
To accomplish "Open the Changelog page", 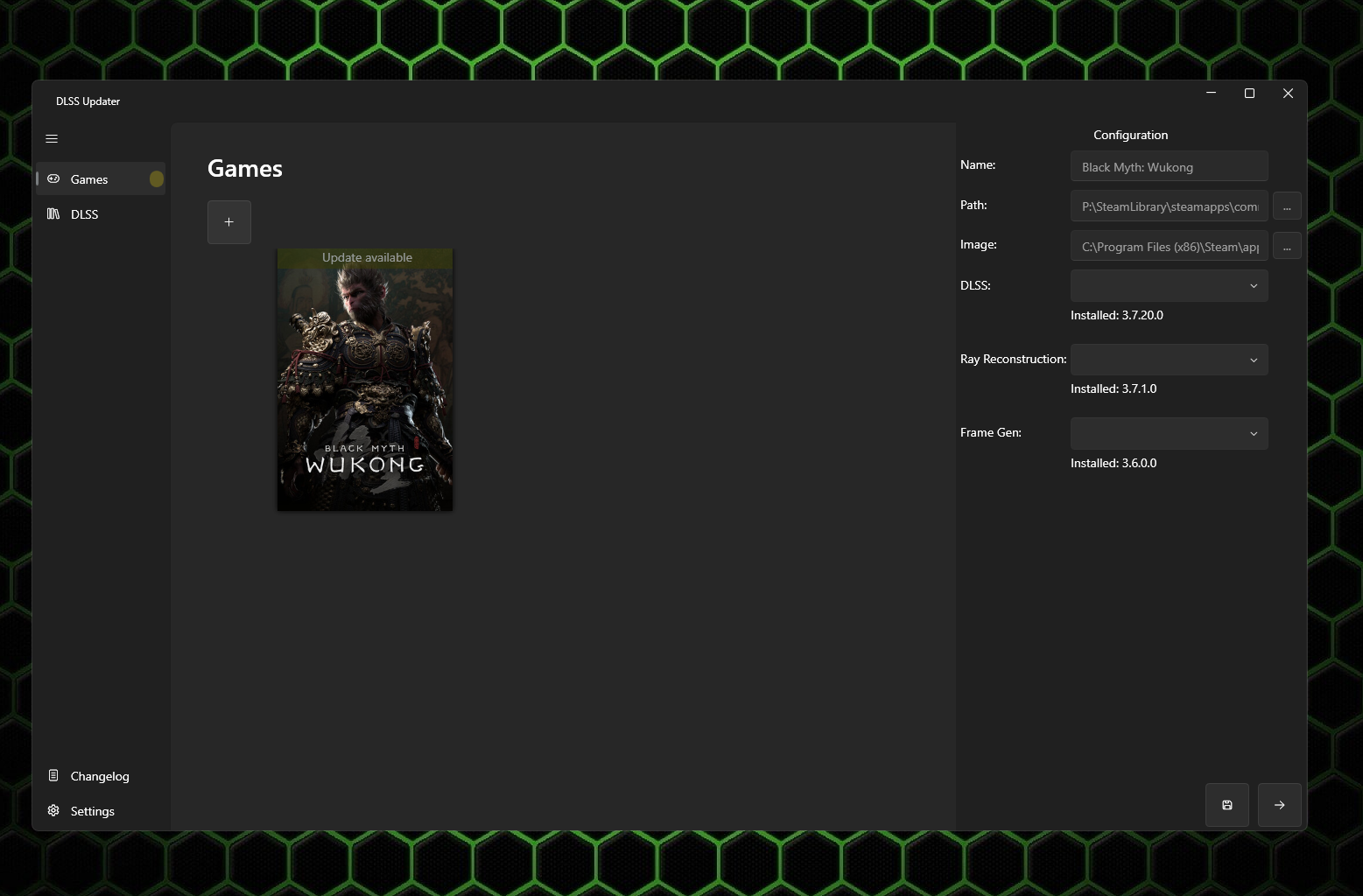I will [x=101, y=776].
